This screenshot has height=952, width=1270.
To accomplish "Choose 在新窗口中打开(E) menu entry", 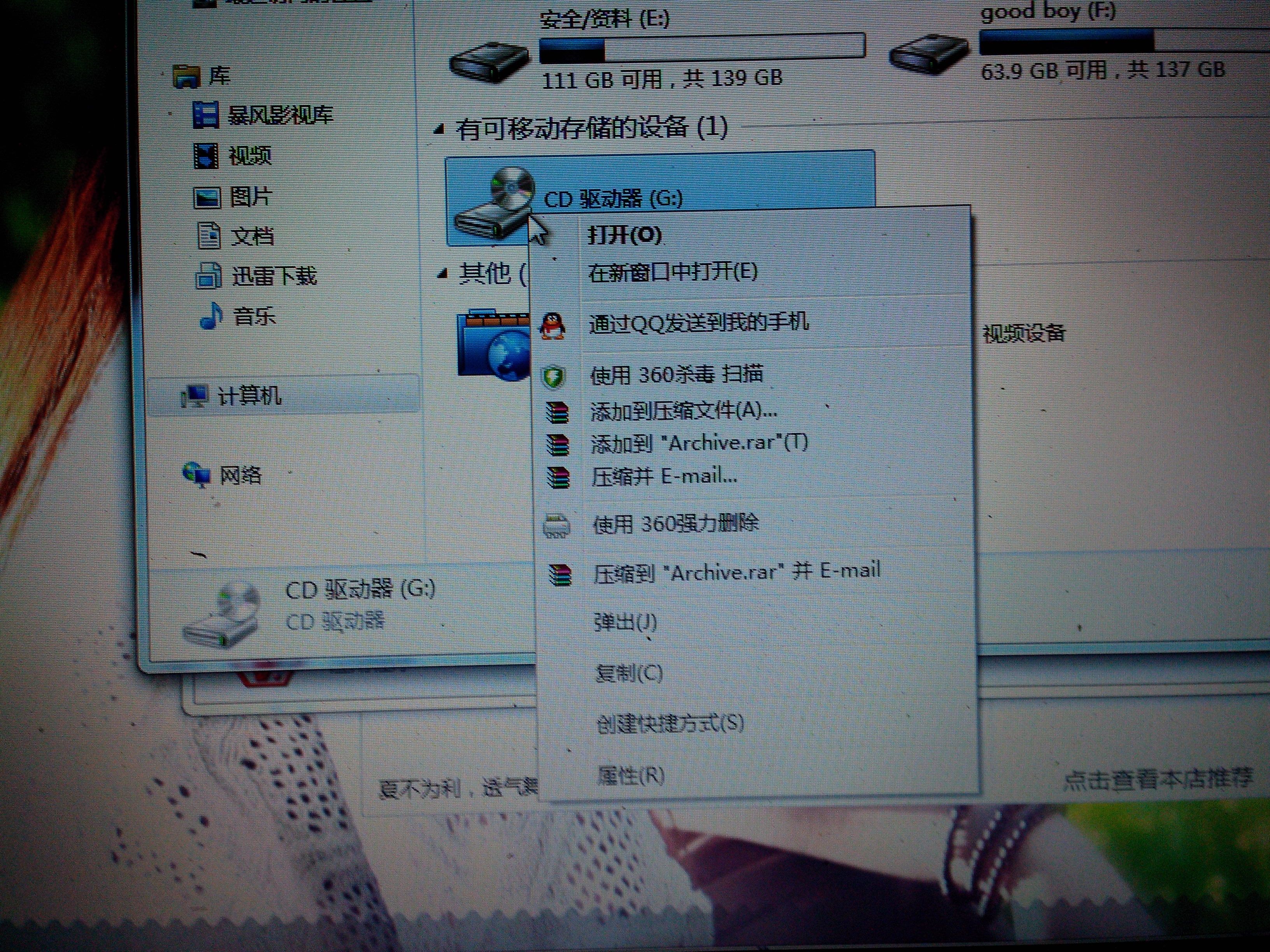I will tap(672, 272).
